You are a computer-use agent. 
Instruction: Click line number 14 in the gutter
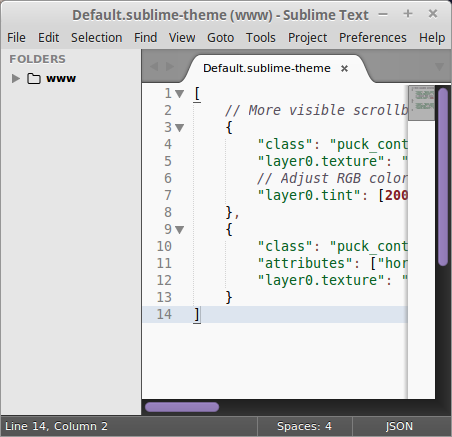pyautogui.click(x=164, y=315)
